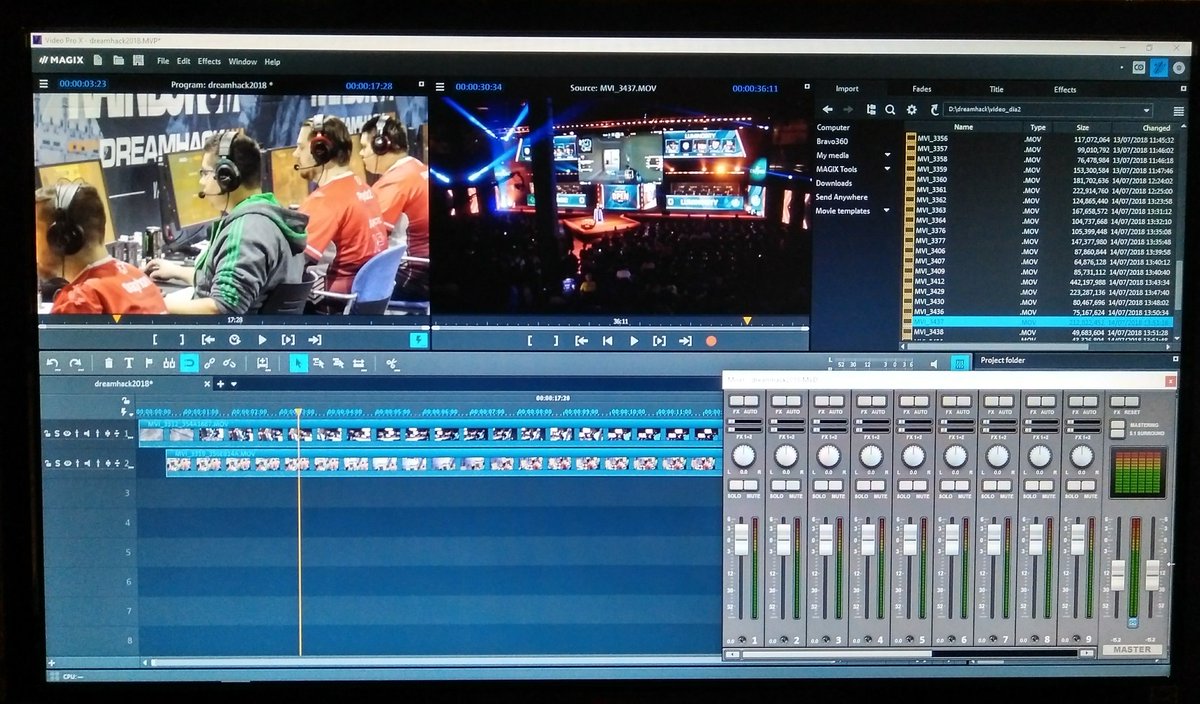This screenshot has height=704, width=1200.
Task: Redo the last undone edit
Action: tap(76, 364)
